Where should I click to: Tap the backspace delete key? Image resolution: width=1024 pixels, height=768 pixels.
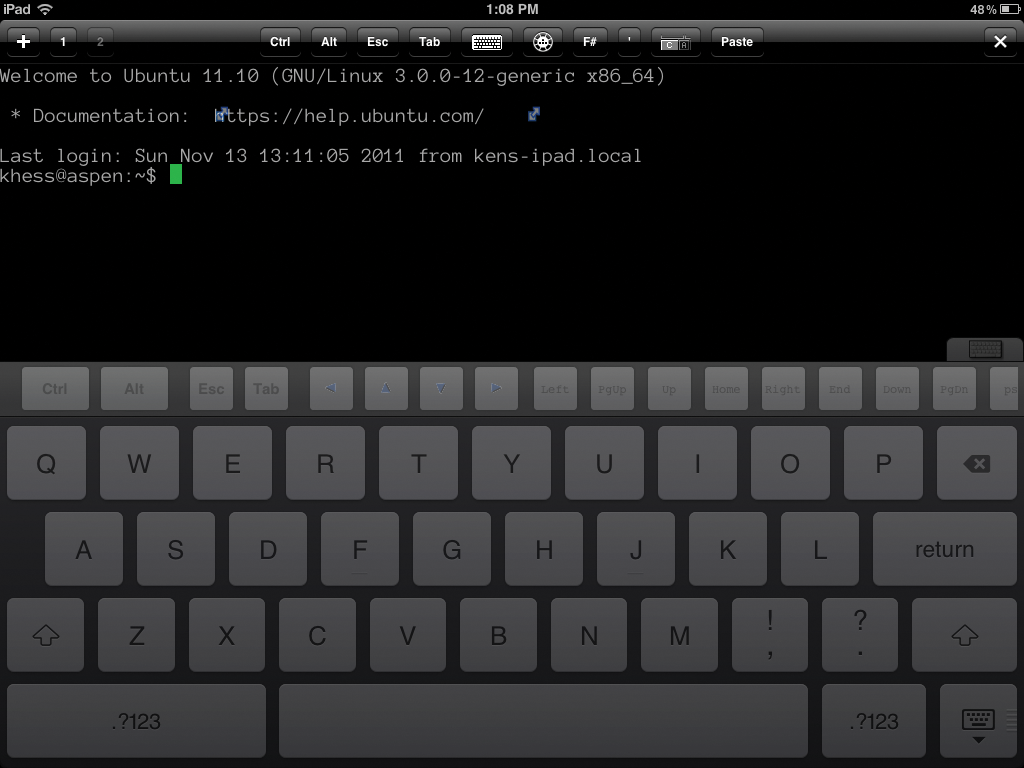pos(977,463)
